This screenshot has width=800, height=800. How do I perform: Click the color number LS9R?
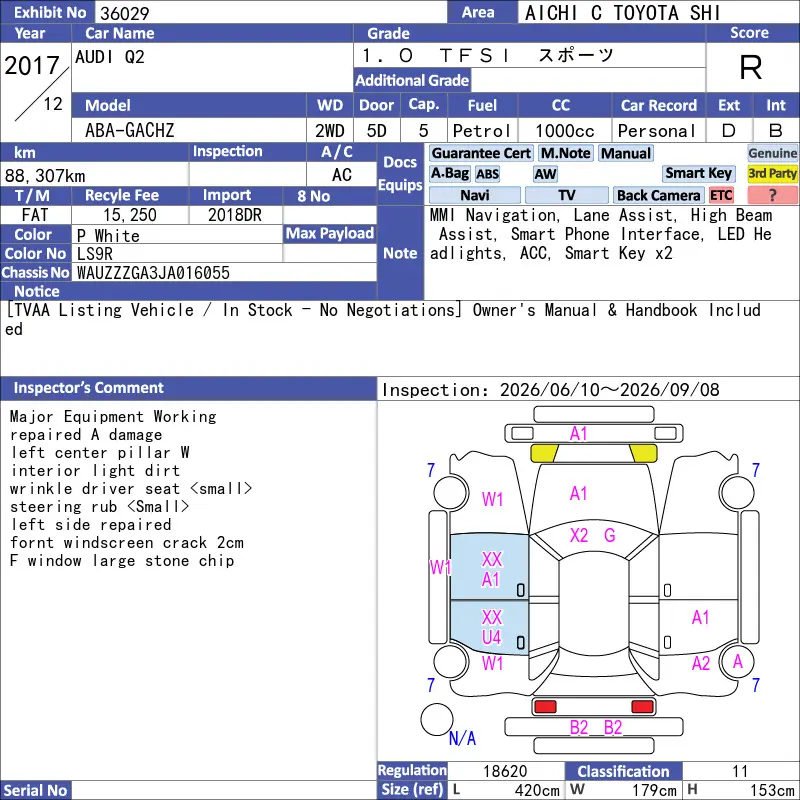[x=94, y=254]
